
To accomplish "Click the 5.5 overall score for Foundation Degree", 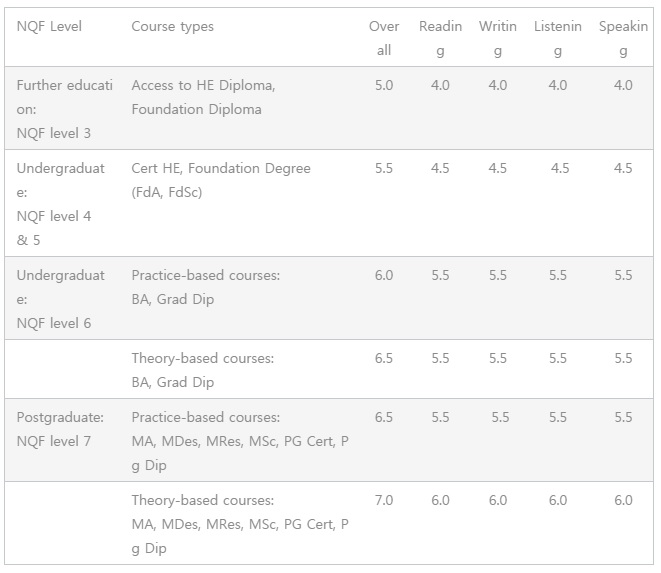I will 384,169.
